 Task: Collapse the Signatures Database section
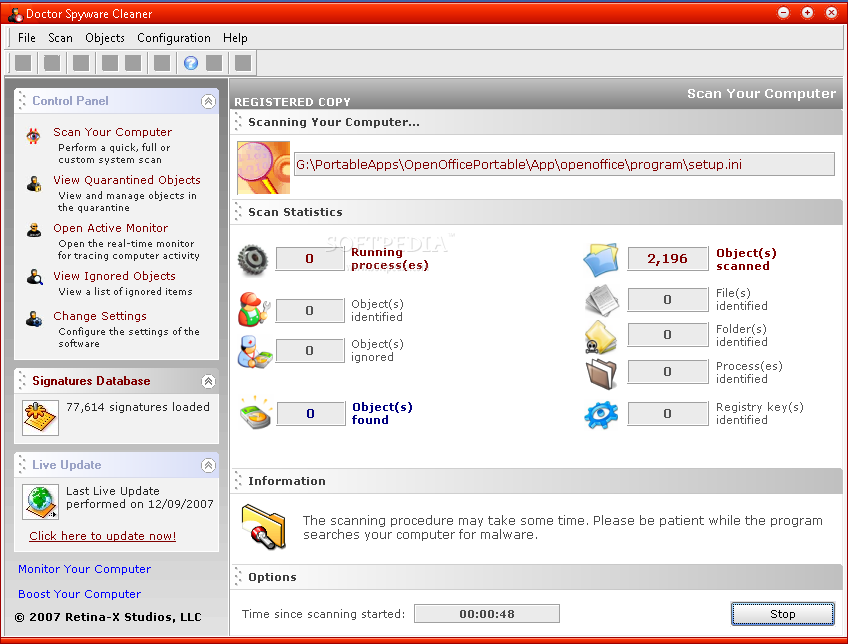208,381
